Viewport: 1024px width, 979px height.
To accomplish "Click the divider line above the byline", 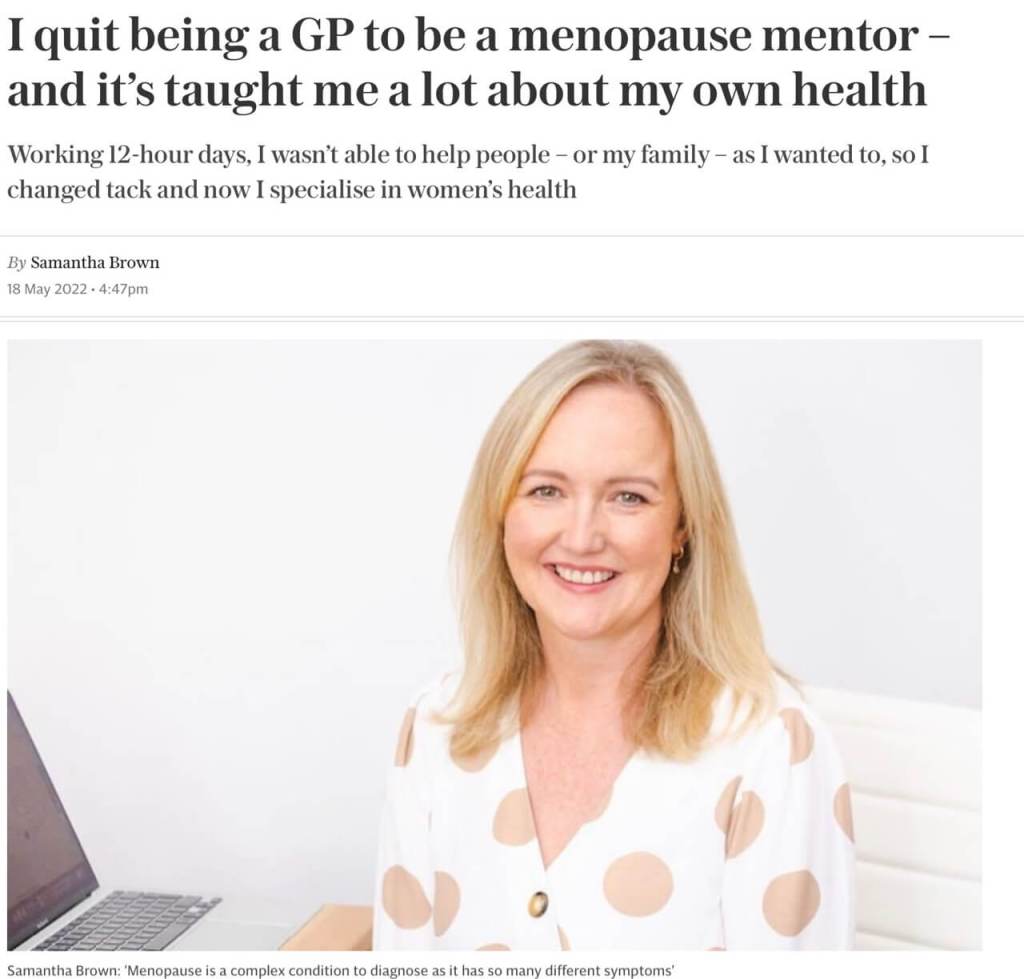I will click(x=512, y=236).
